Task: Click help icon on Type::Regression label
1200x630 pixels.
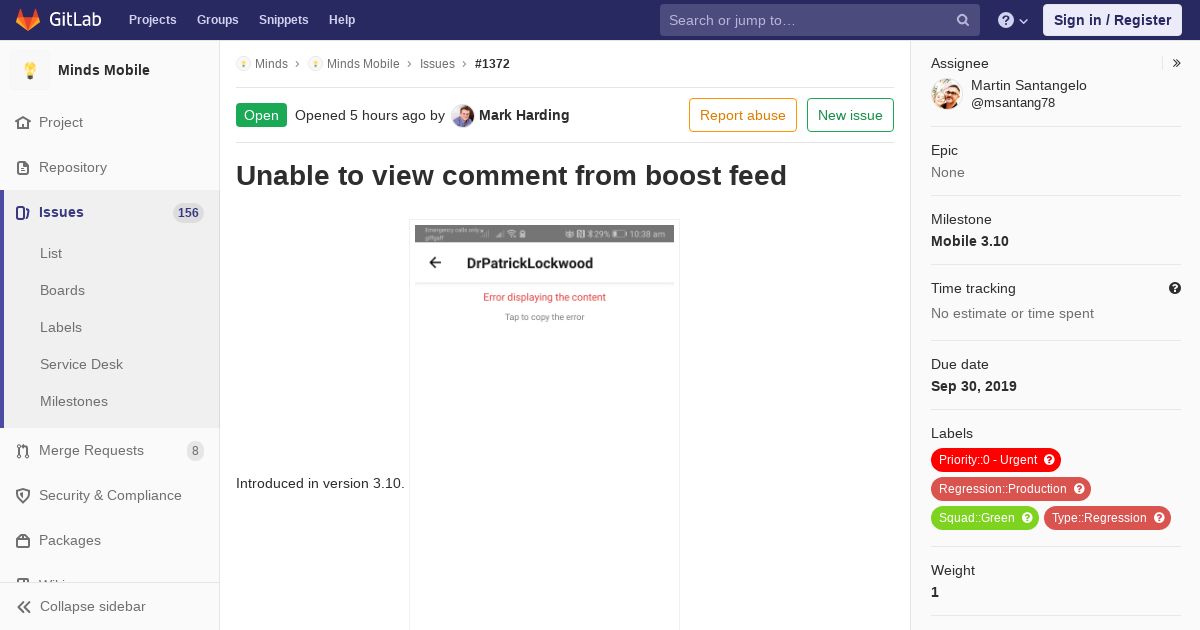Action: pyautogui.click(x=1159, y=518)
